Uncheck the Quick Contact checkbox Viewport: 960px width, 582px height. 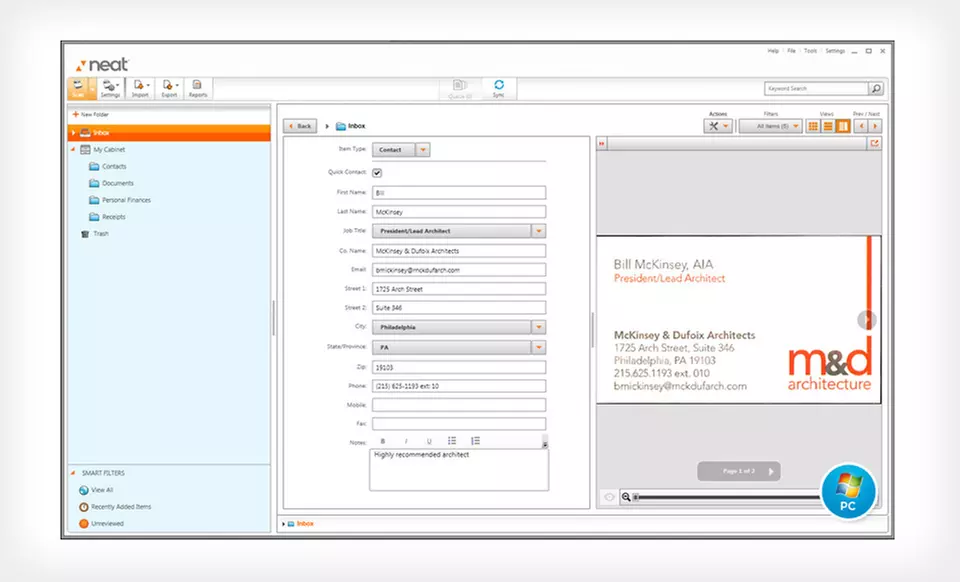point(377,172)
